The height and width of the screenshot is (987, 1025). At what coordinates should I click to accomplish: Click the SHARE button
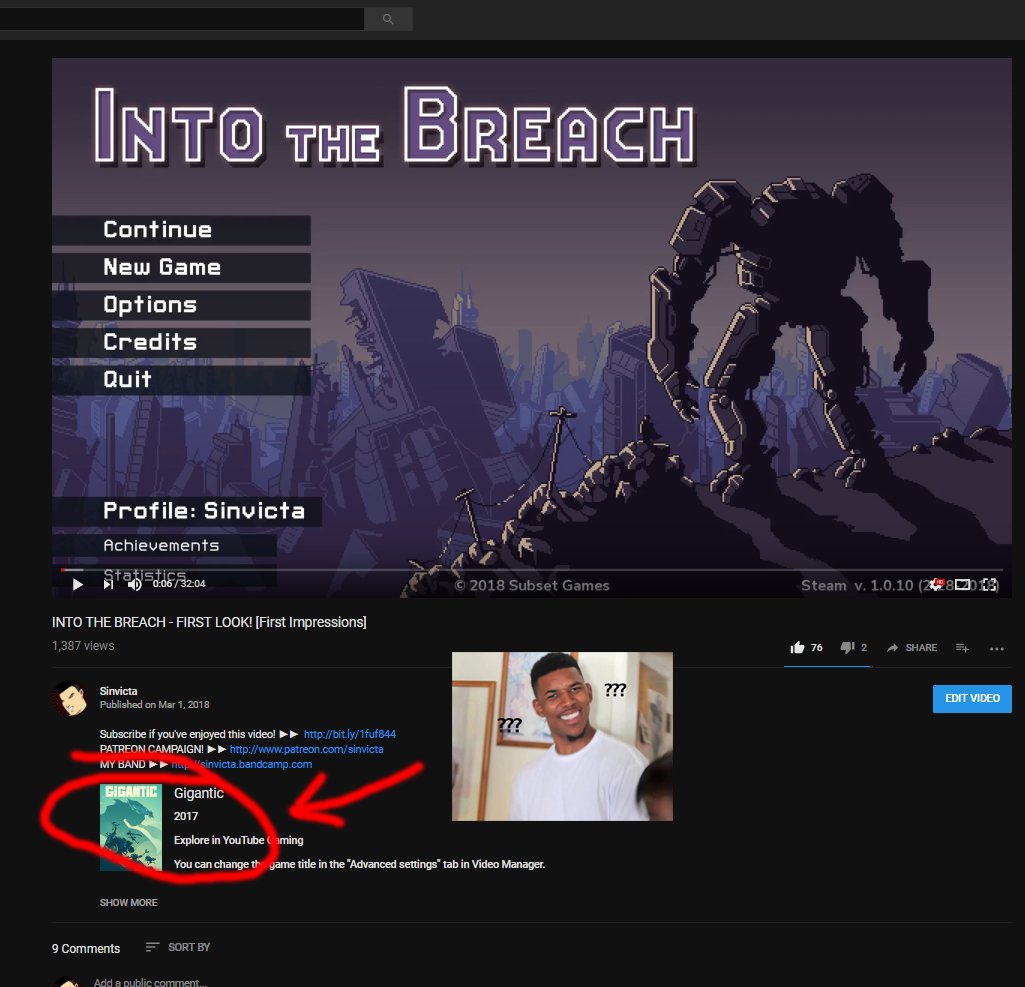pos(912,648)
